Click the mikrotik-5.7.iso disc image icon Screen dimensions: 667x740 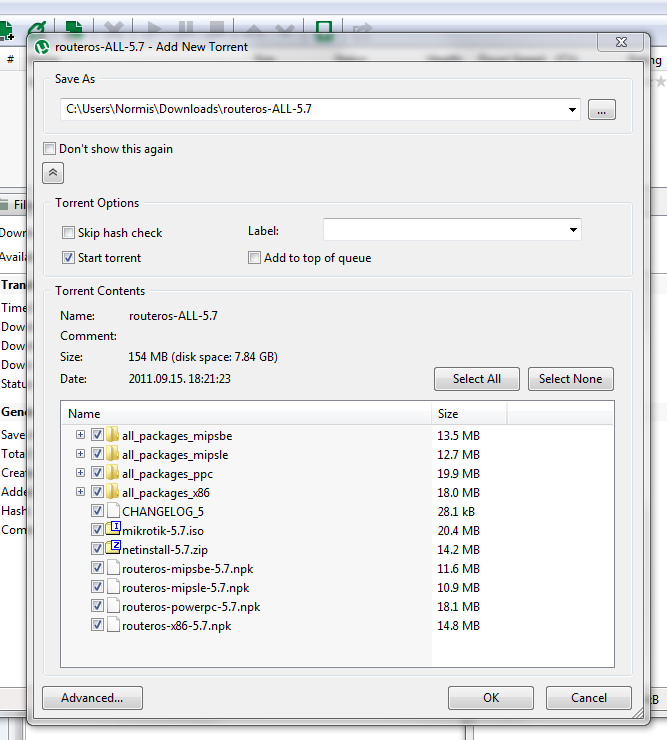pos(113,529)
